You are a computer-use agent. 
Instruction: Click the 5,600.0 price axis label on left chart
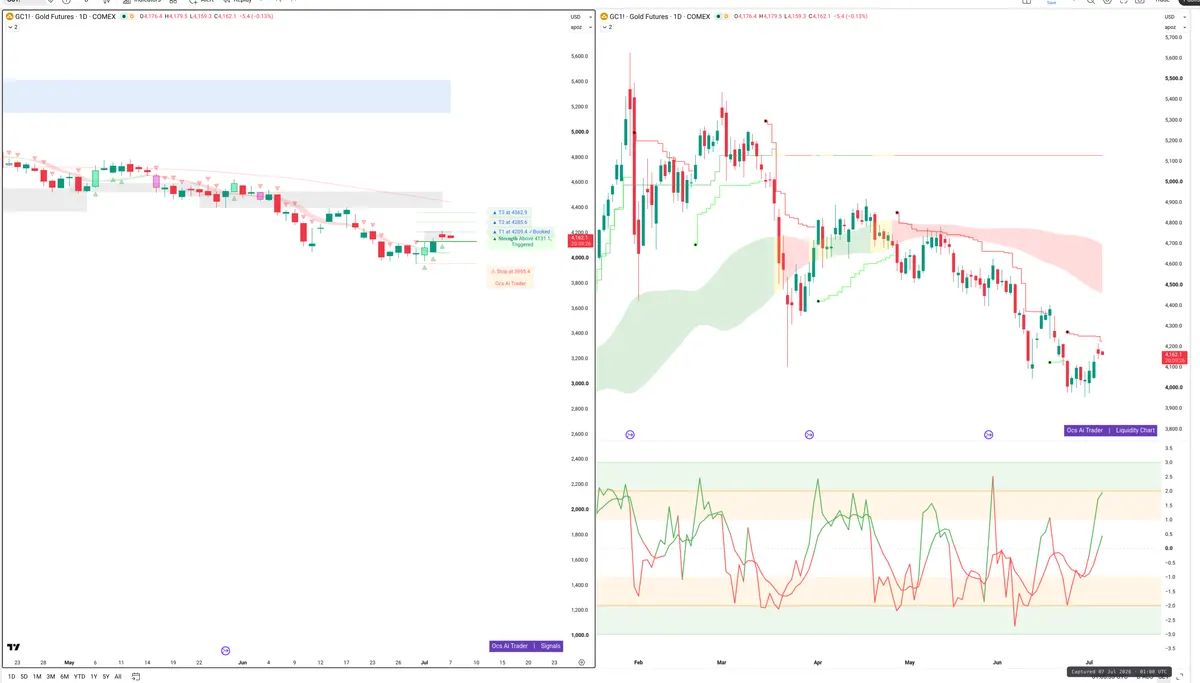coord(577,55)
